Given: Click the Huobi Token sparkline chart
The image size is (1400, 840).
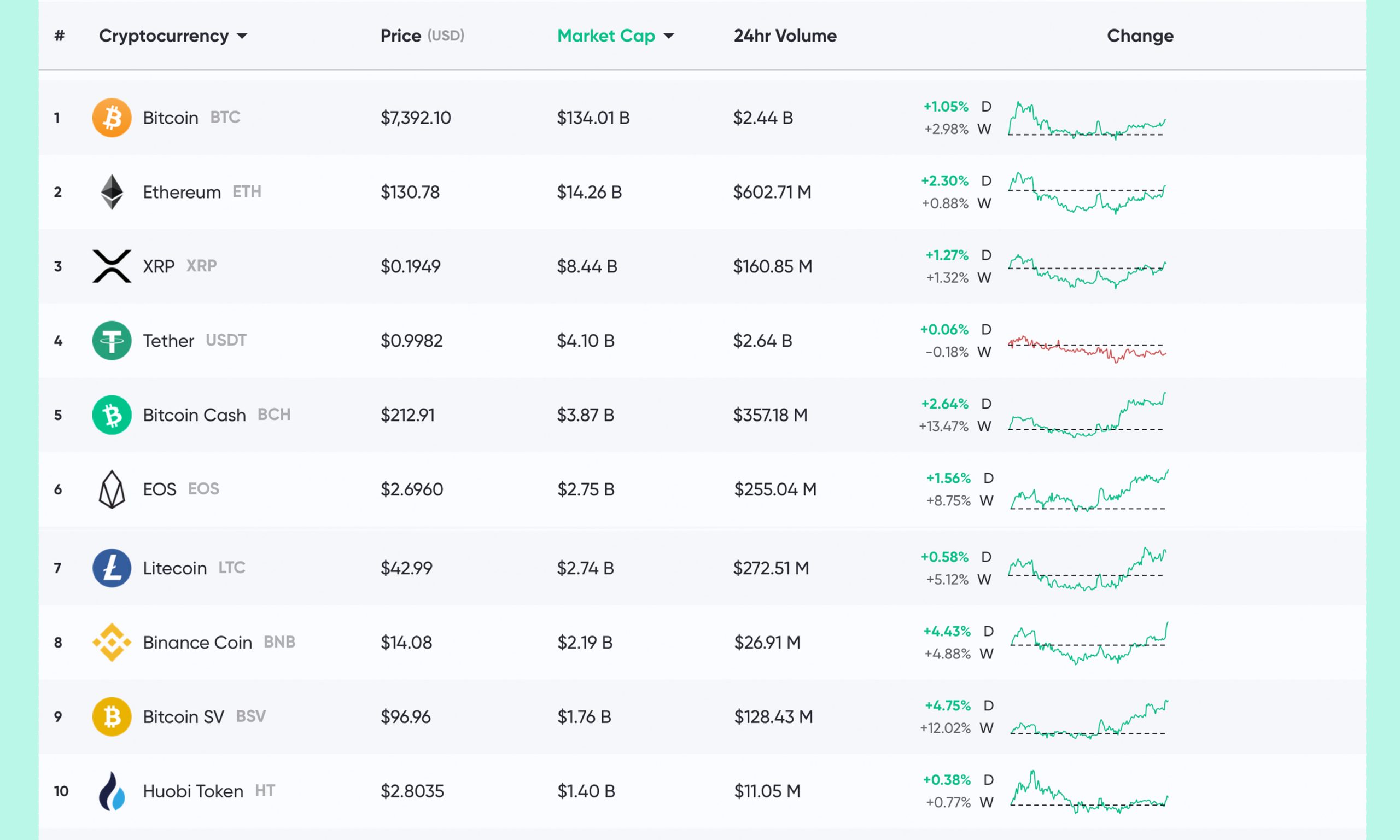Looking at the screenshot, I should 1089,792.
